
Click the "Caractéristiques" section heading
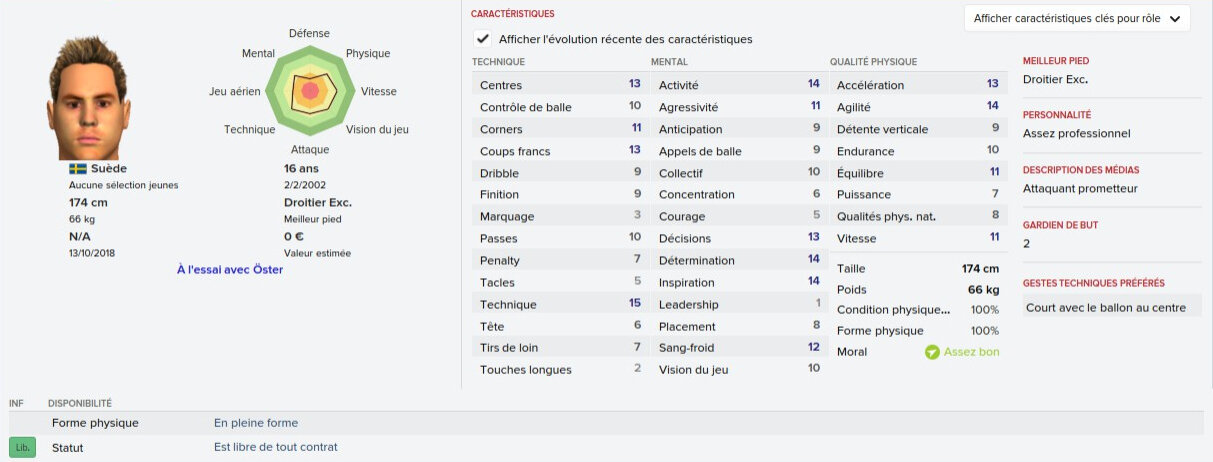coord(512,14)
